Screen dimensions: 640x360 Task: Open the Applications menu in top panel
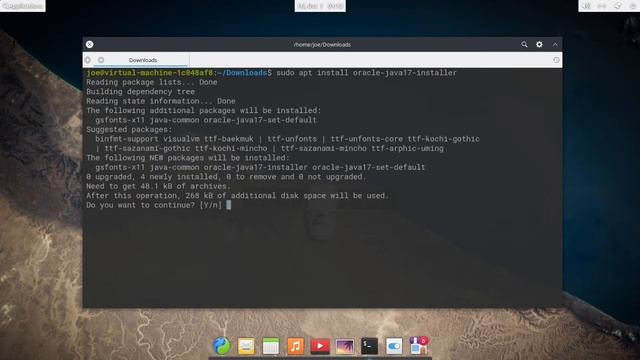click(x=22, y=6)
